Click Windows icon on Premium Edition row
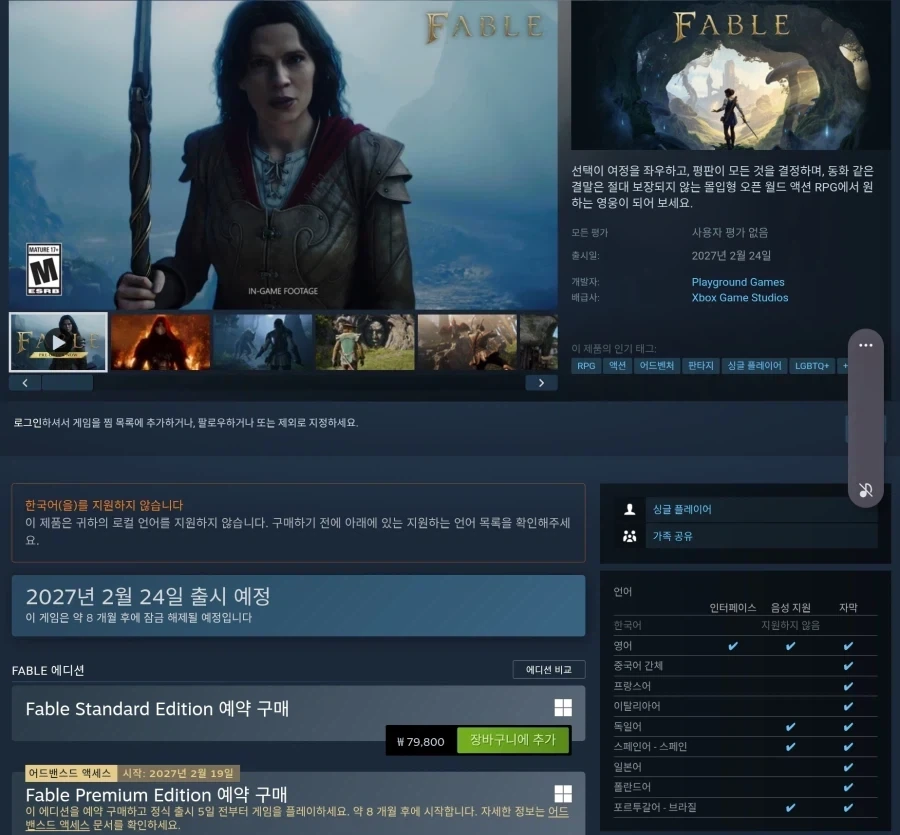This screenshot has width=900, height=835. [x=563, y=794]
